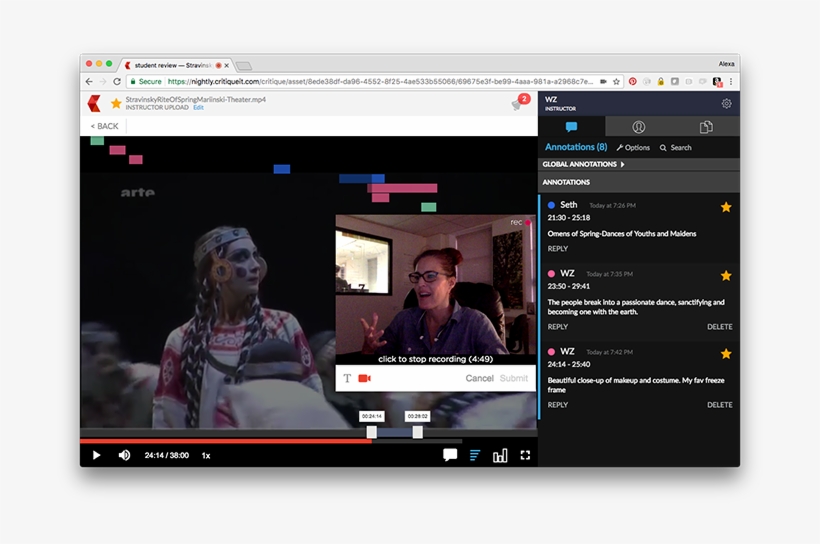820x544 pixels.
Task: Switch to the users profile tab
Action: (x=639, y=127)
